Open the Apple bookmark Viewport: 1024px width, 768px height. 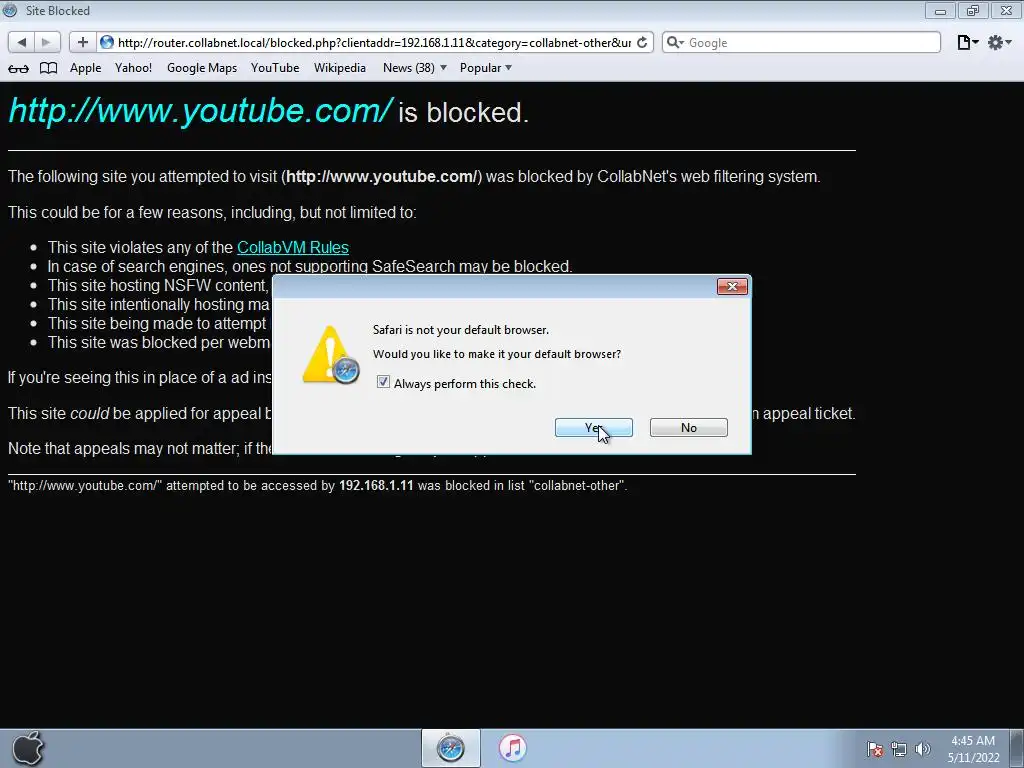(x=86, y=68)
